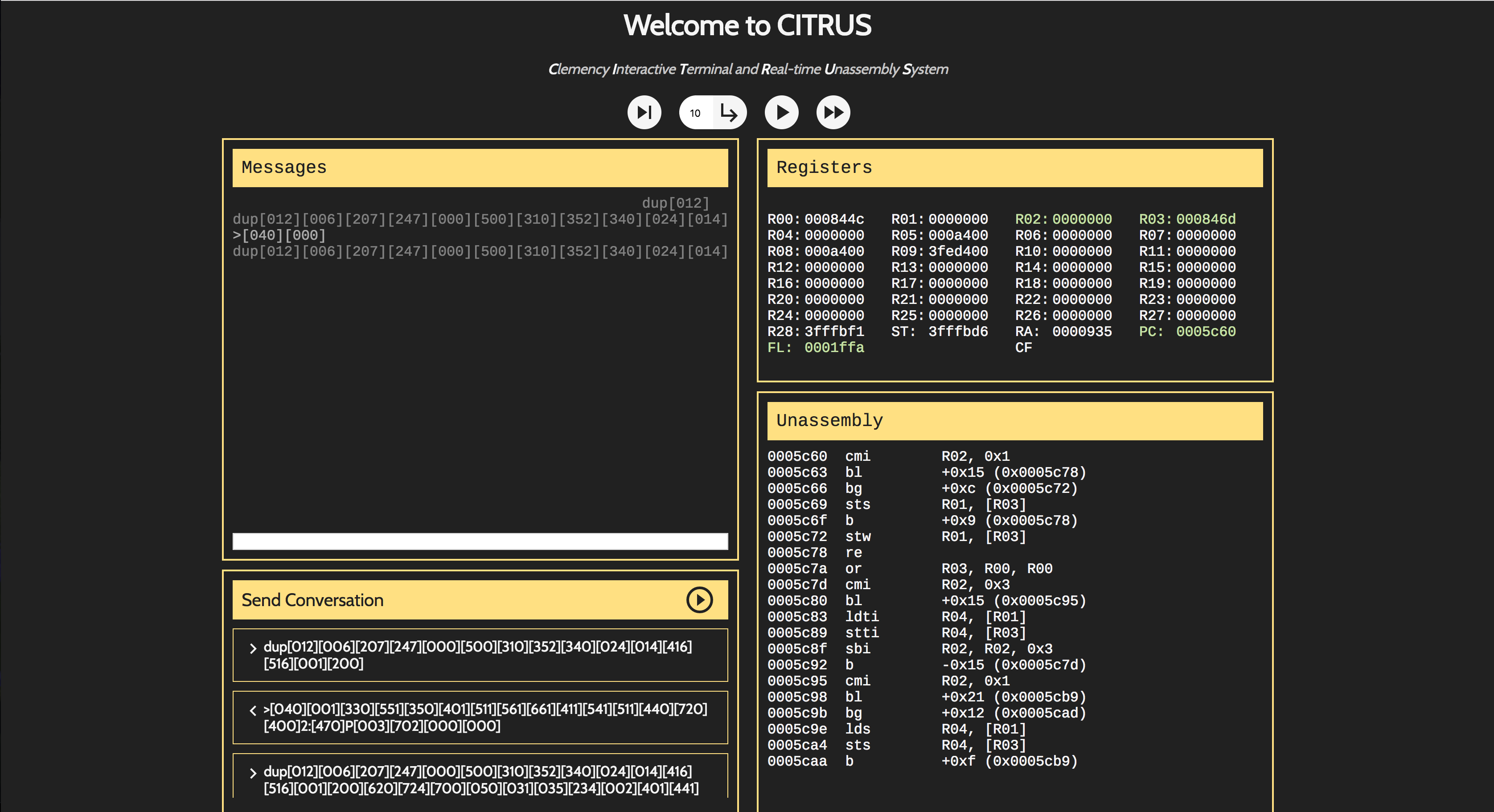The height and width of the screenshot is (812, 1494).
Task: Click the Registers panel header
Action: [x=1015, y=168]
